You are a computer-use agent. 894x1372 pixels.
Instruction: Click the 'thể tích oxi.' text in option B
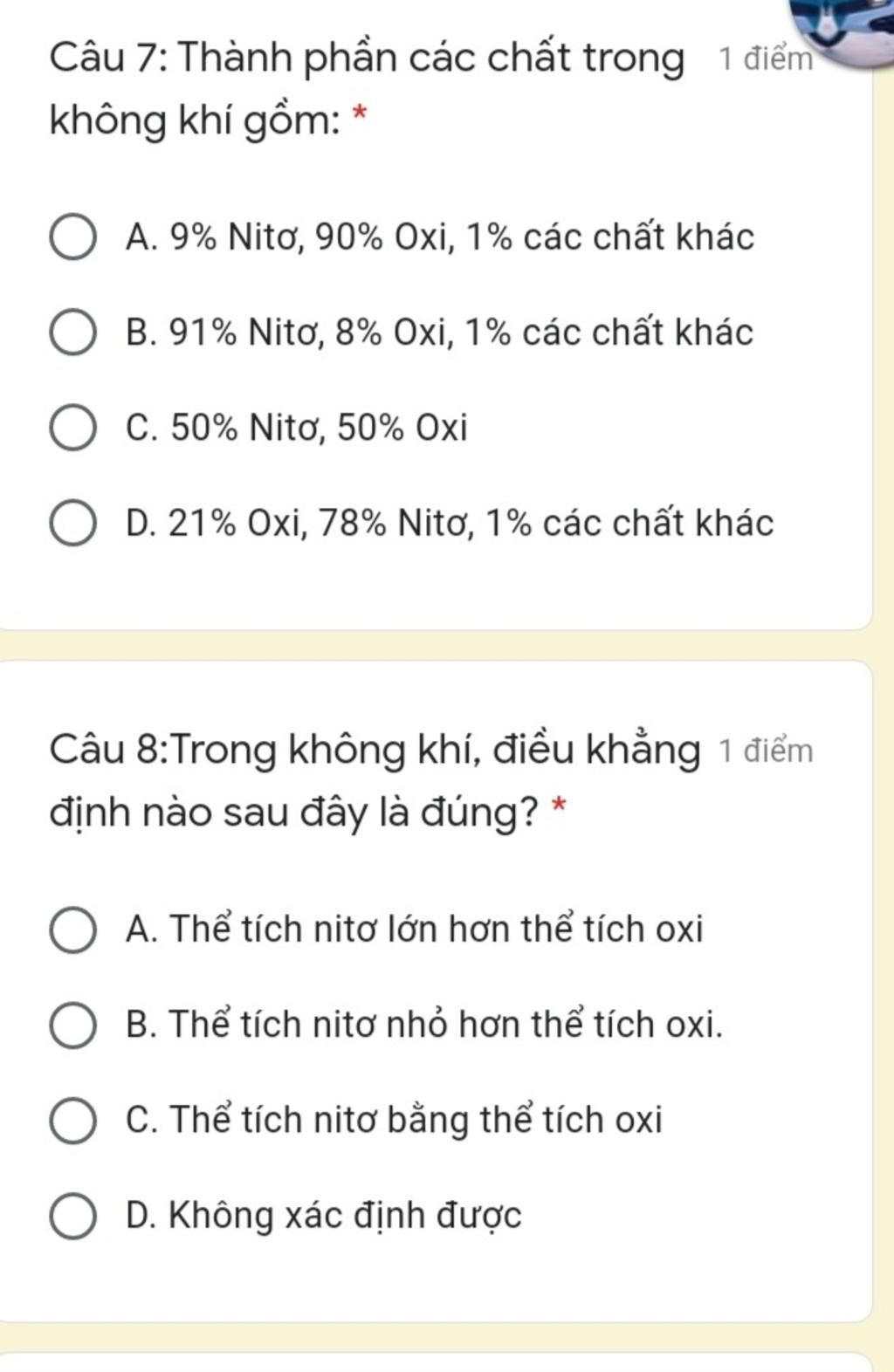(x=627, y=1024)
